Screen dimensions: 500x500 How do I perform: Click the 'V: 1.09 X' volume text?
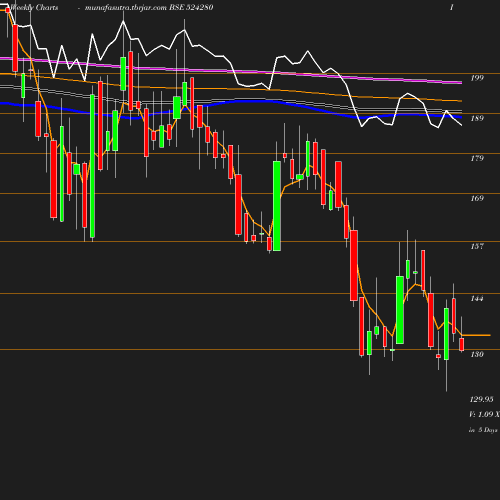(x=484, y=414)
